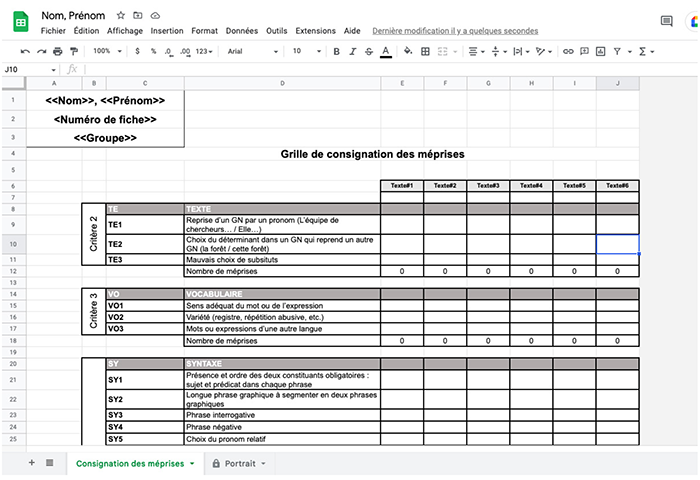This screenshot has height=480, width=700.
Task: Click the merge cells icon
Action: click(x=442, y=51)
